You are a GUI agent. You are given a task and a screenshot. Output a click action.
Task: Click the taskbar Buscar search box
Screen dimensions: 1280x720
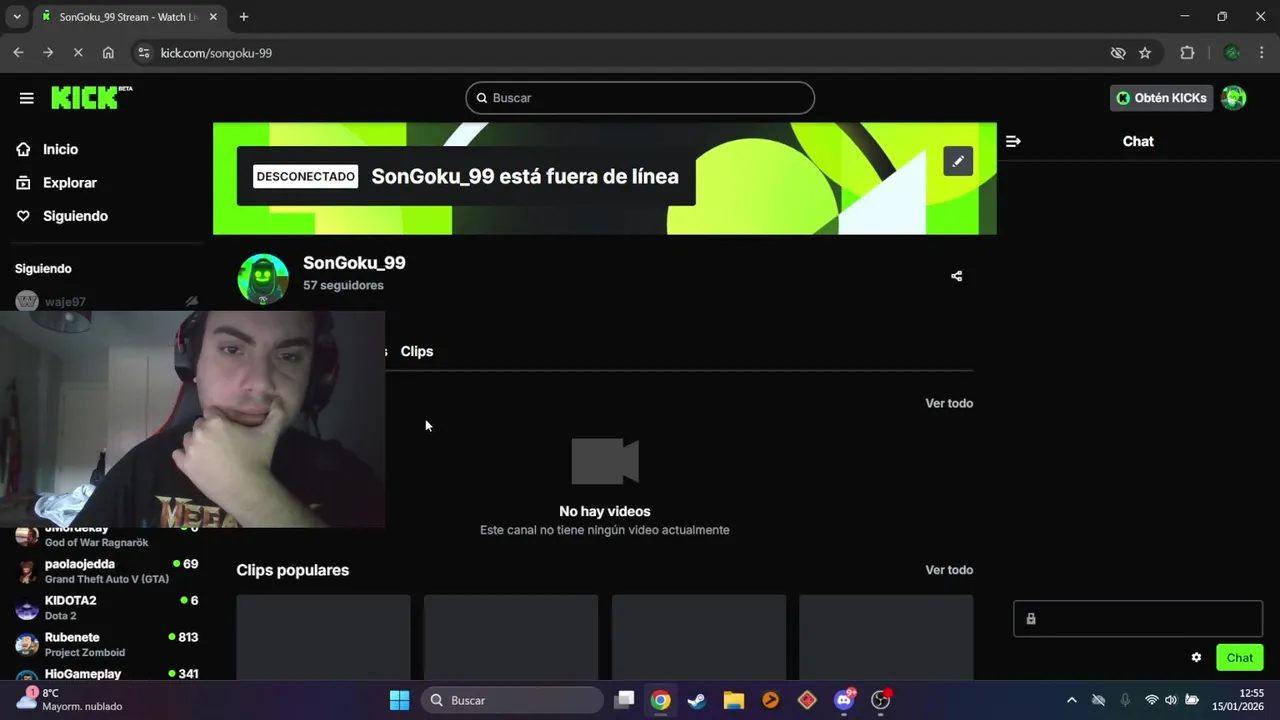tap(512, 700)
